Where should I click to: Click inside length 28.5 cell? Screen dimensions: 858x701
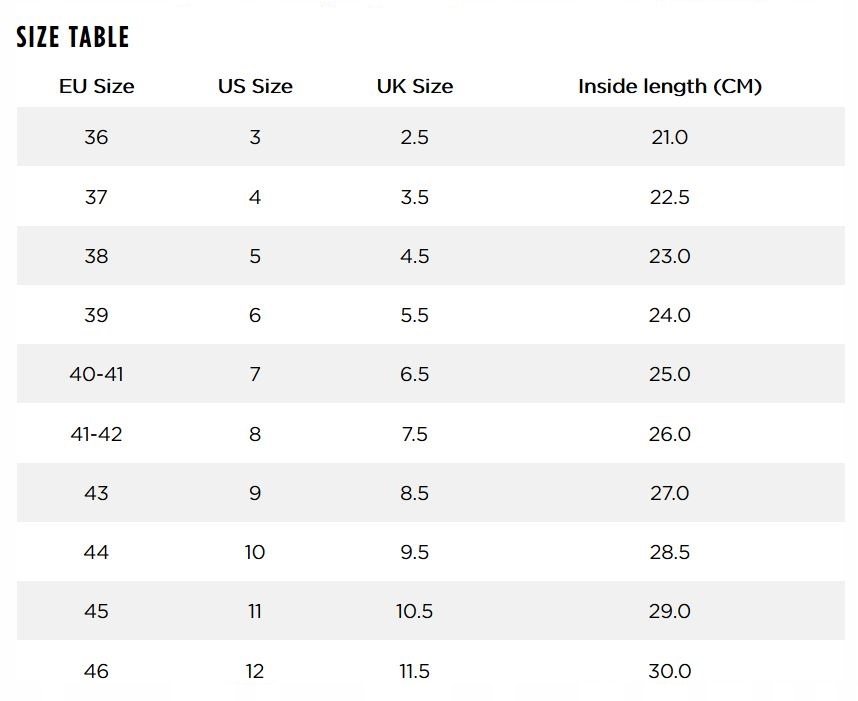[669, 552]
